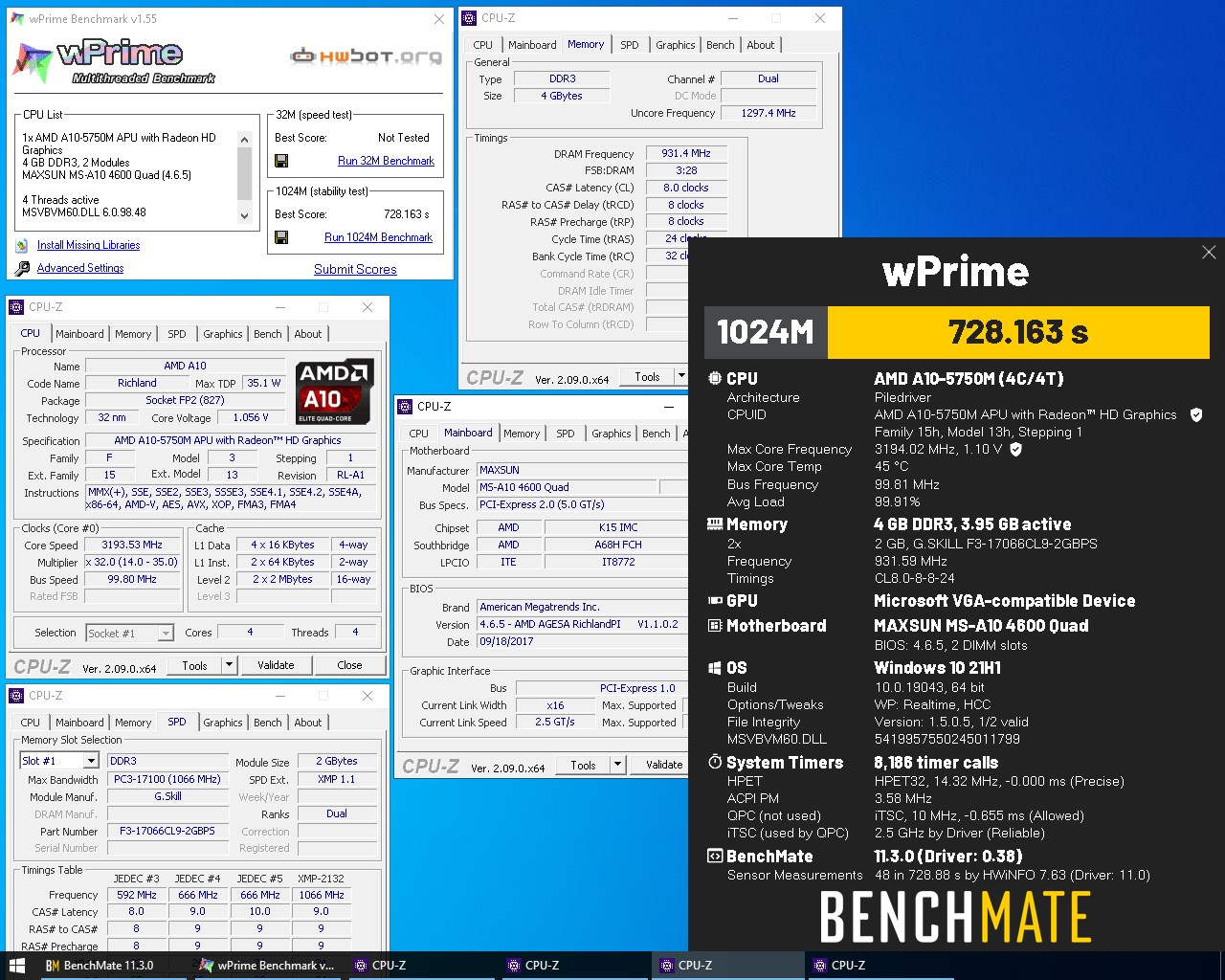The height and width of the screenshot is (980, 1225).
Task: Click the CPU List scrollbar down arrow in wPrime
Action: tap(244, 216)
